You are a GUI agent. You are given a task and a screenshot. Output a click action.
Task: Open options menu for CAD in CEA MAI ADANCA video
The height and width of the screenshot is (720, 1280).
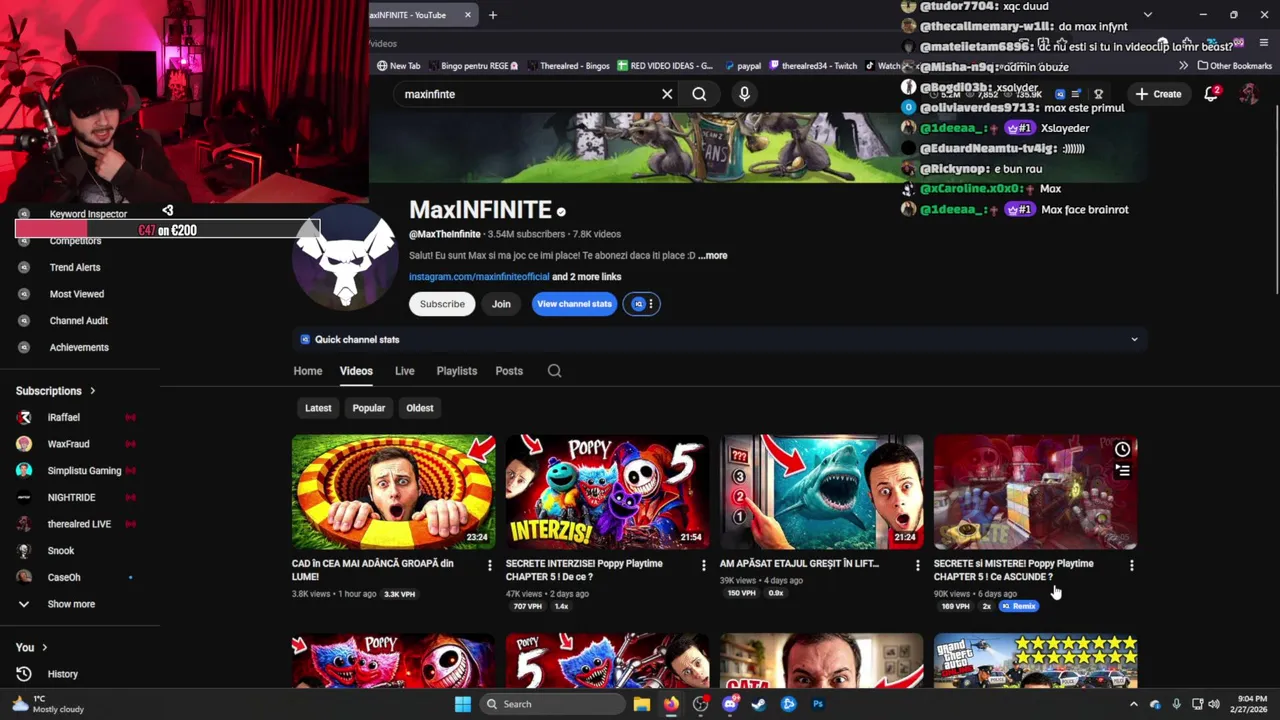coord(489,565)
